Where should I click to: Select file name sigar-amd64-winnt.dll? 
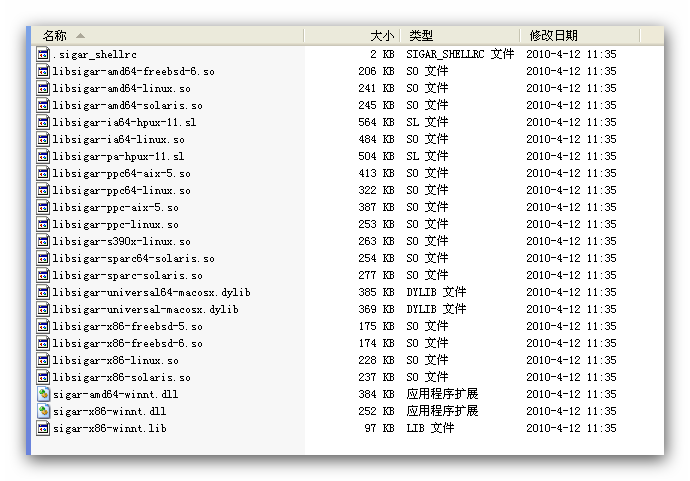[x=115, y=394]
